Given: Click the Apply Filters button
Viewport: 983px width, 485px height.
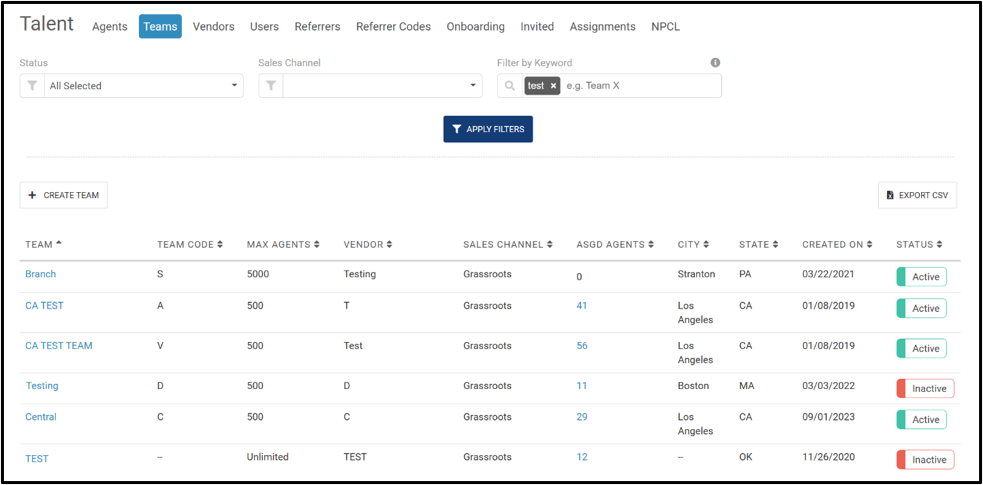Looking at the screenshot, I should 488,129.
